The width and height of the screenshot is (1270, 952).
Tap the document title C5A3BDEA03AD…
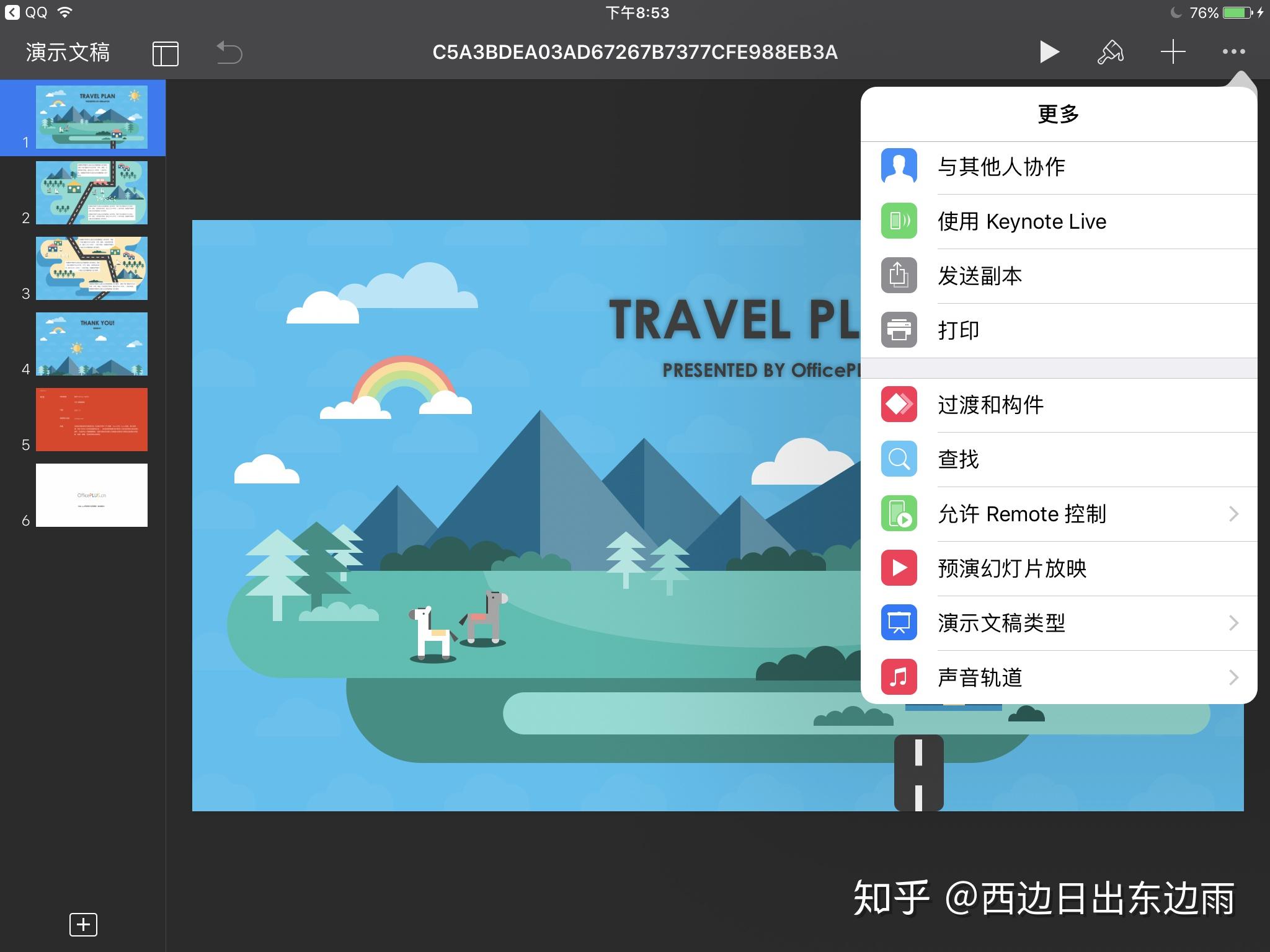pos(635,53)
